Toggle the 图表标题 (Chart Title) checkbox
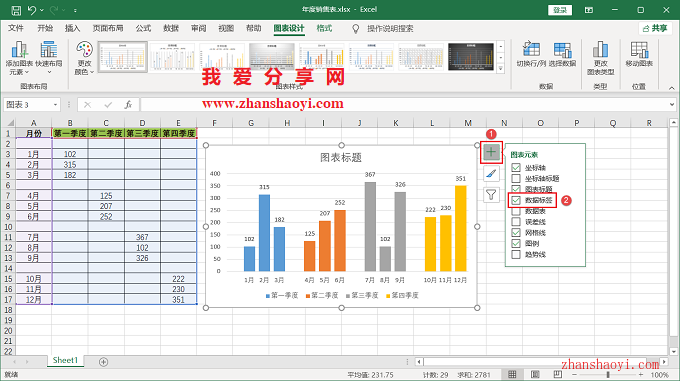The image size is (680, 381). (x=516, y=189)
